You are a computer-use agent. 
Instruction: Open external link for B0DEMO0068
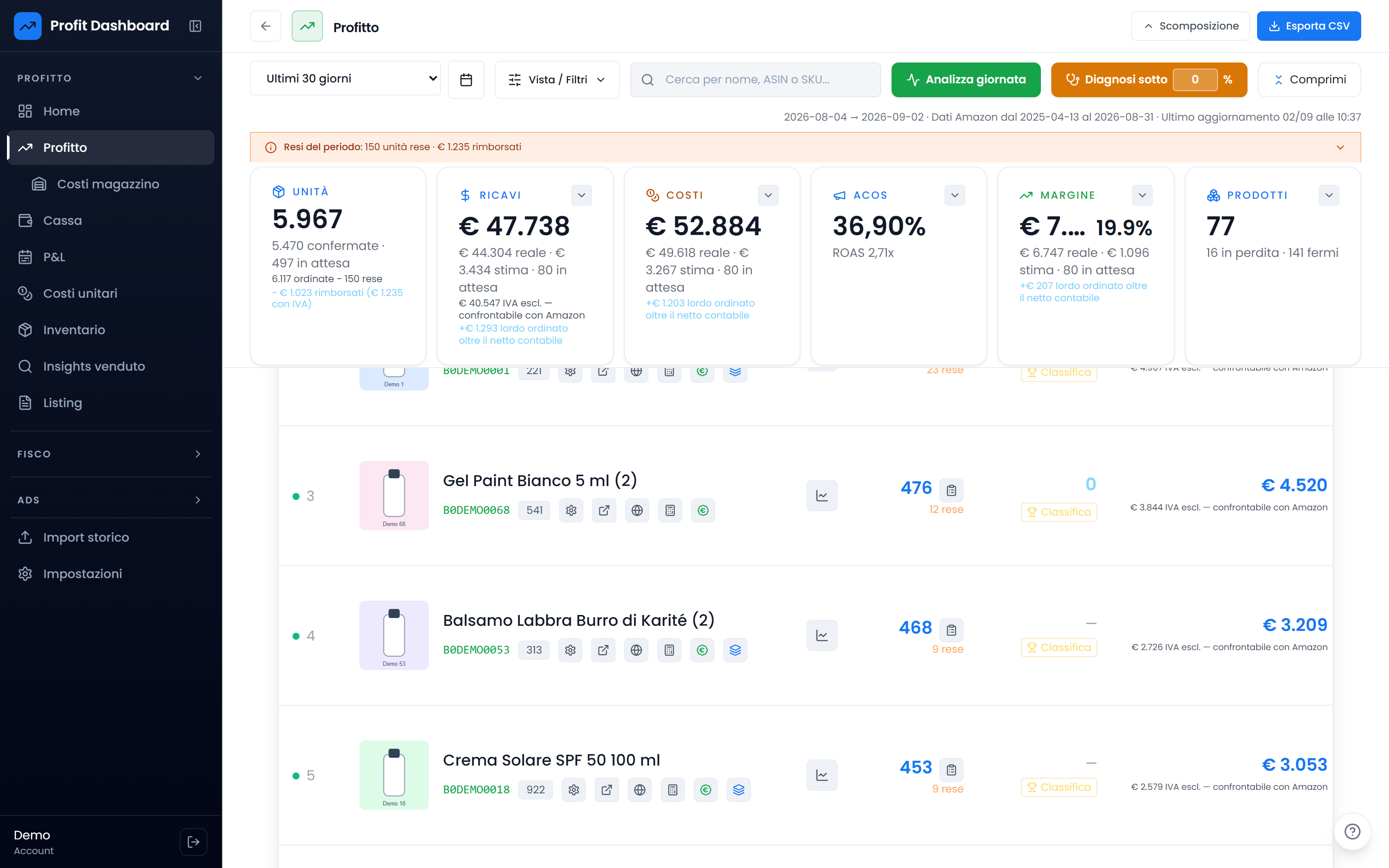(x=604, y=510)
